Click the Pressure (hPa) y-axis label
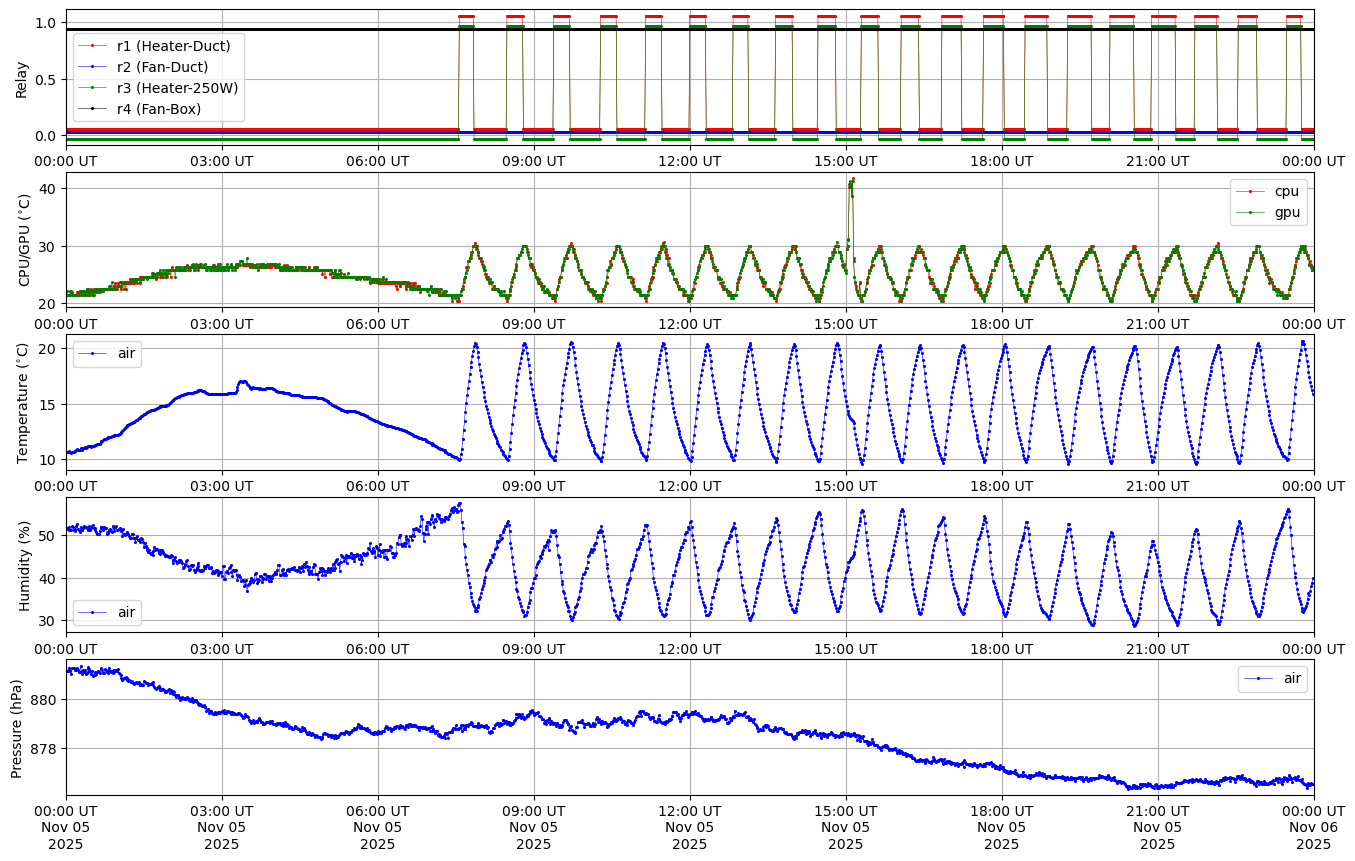The image size is (1355, 861). point(17,727)
